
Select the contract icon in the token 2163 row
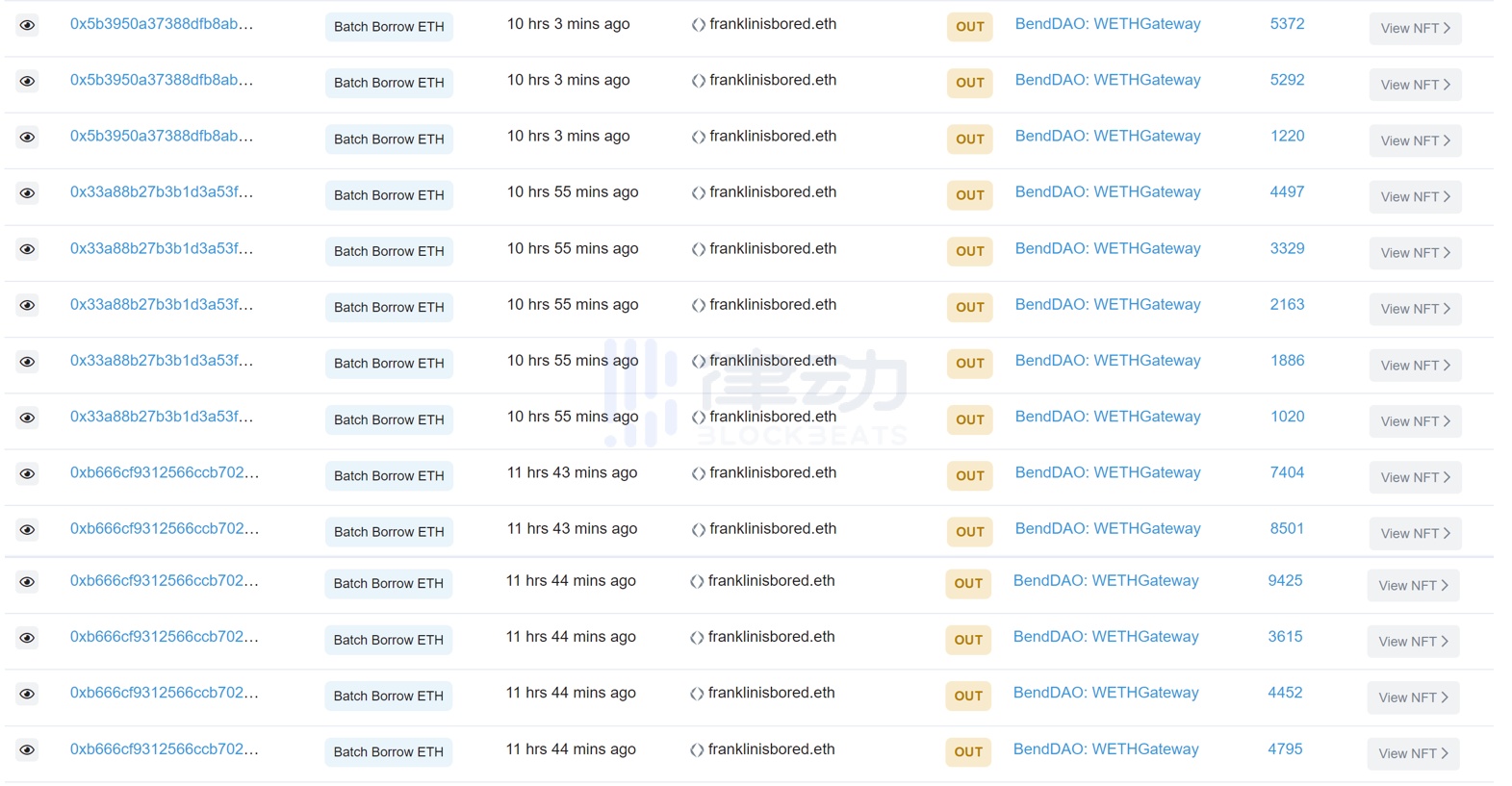click(x=699, y=305)
